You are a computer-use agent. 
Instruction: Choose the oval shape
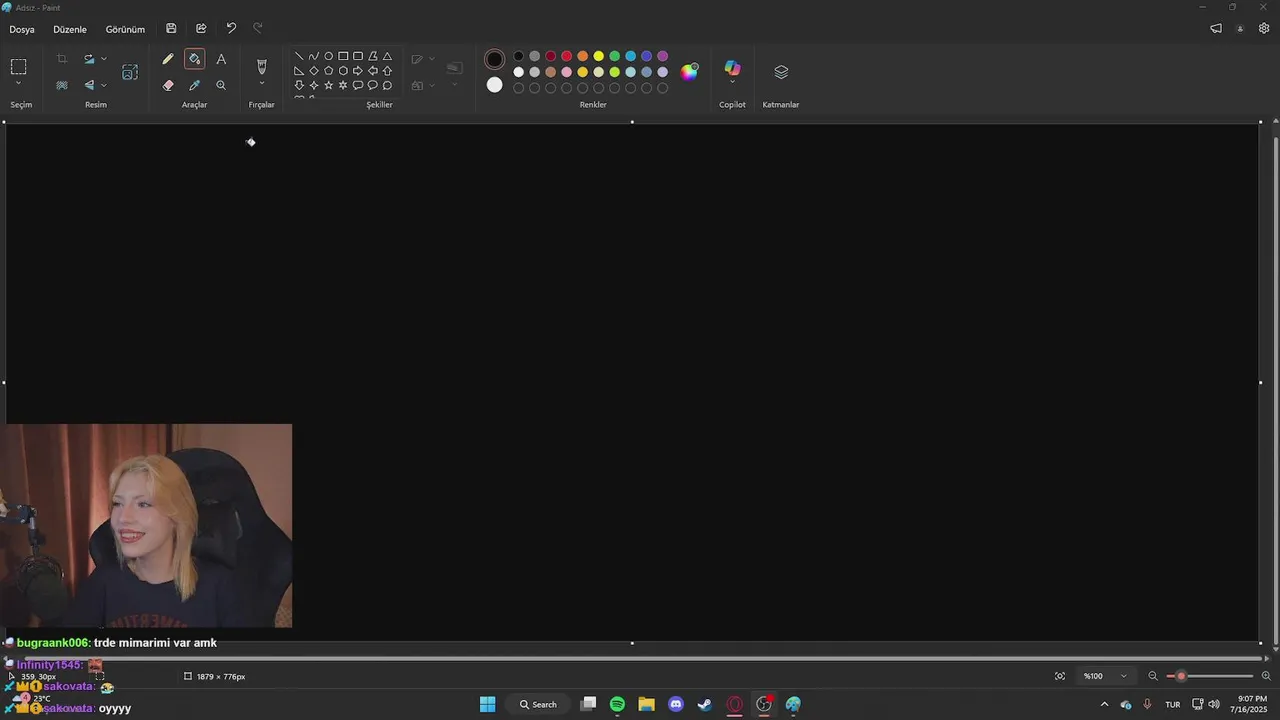[328, 56]
